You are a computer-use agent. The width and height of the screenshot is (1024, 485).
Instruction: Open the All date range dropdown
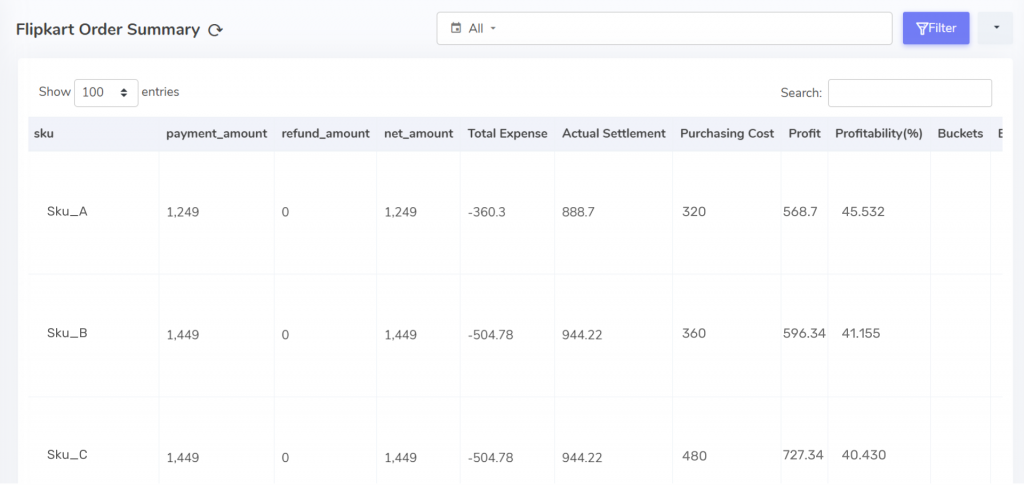(664, 29)
